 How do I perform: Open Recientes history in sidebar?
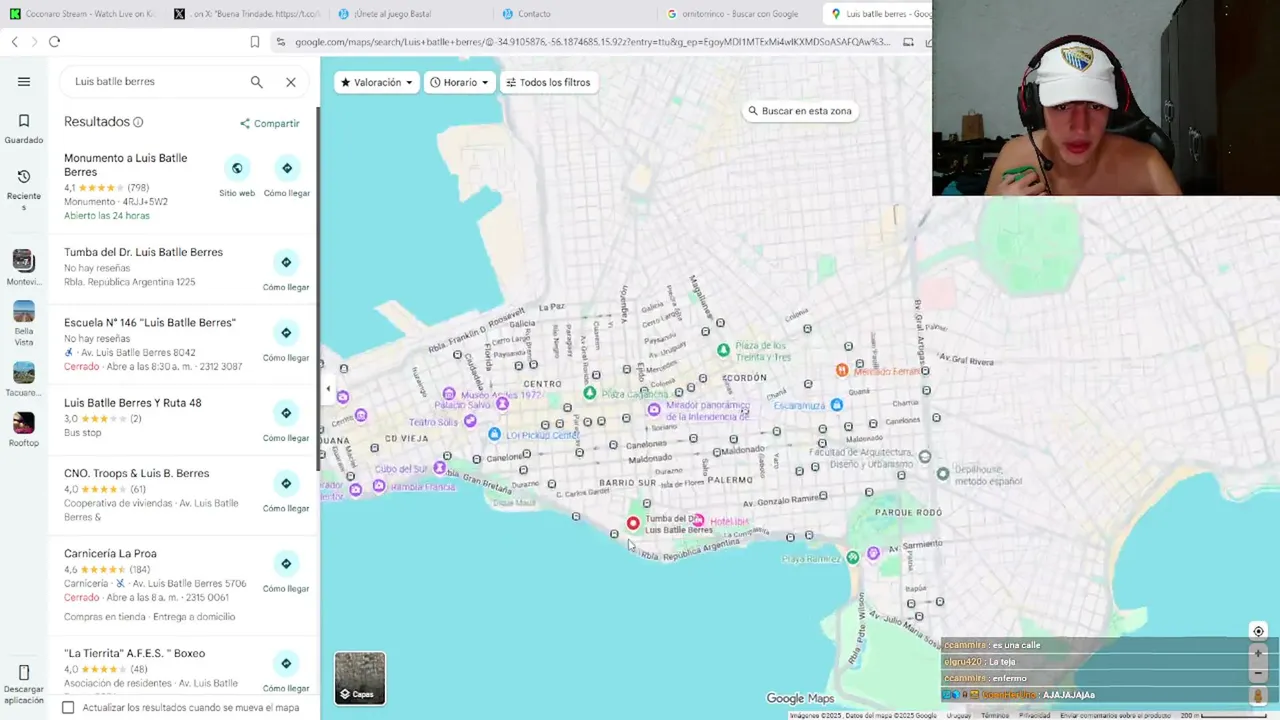click(x=24, y=189)
